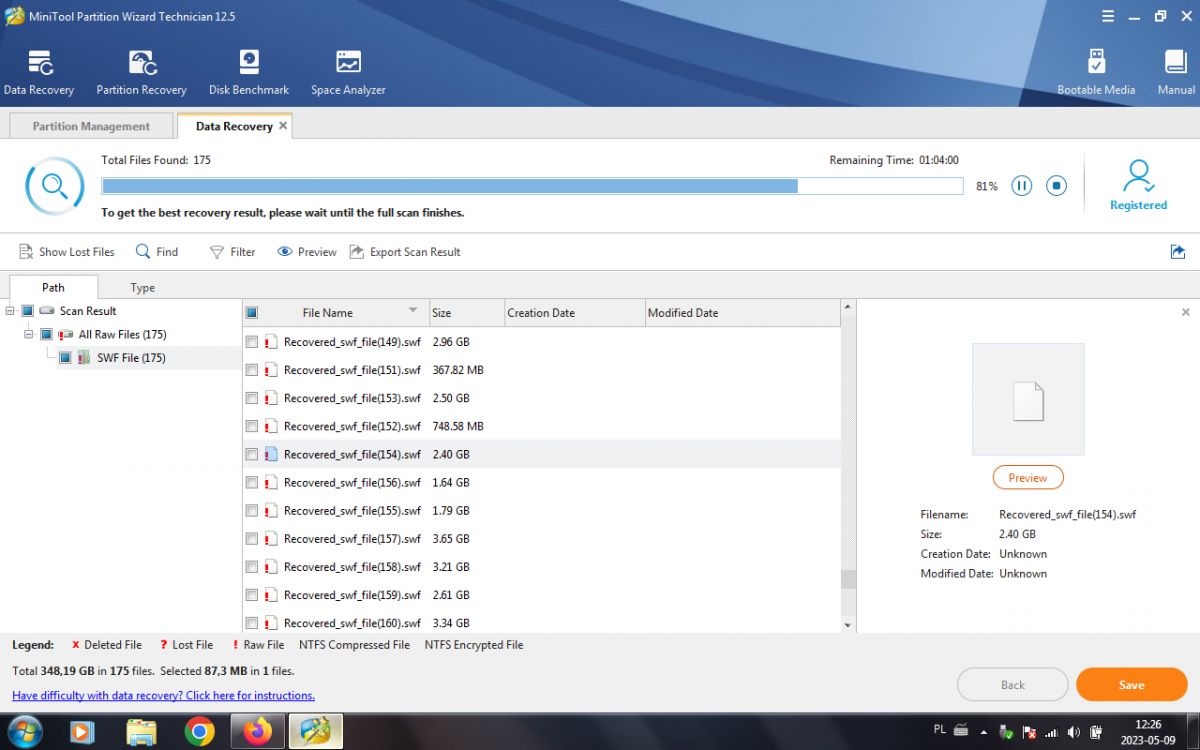Switch to the Path tab
The image size is (1200, 750).
(x=54, y=287)
